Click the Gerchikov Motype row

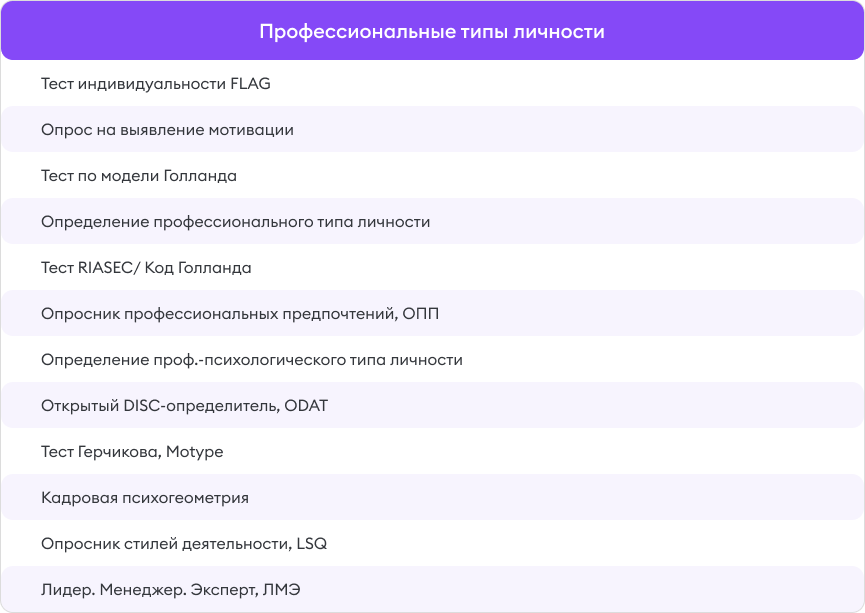[130, 452]
